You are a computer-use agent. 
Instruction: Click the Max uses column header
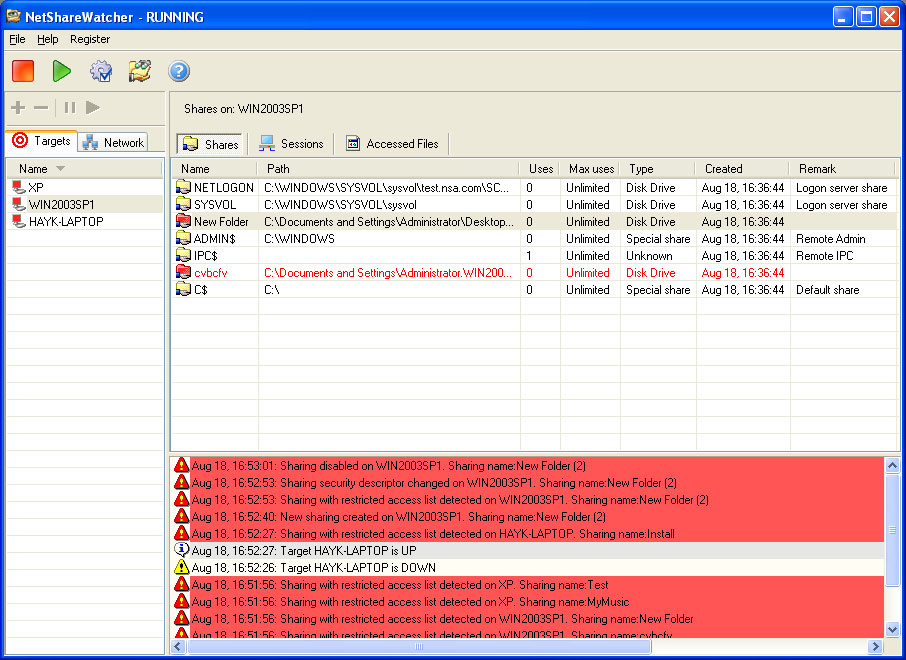591,169
